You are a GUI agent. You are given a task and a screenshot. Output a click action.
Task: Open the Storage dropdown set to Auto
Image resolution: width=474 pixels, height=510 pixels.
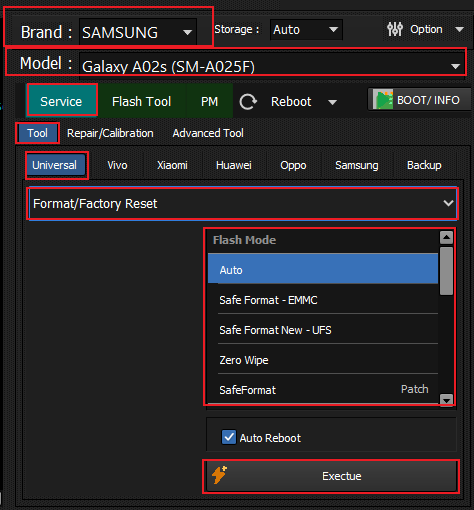(x=306, y=30)
